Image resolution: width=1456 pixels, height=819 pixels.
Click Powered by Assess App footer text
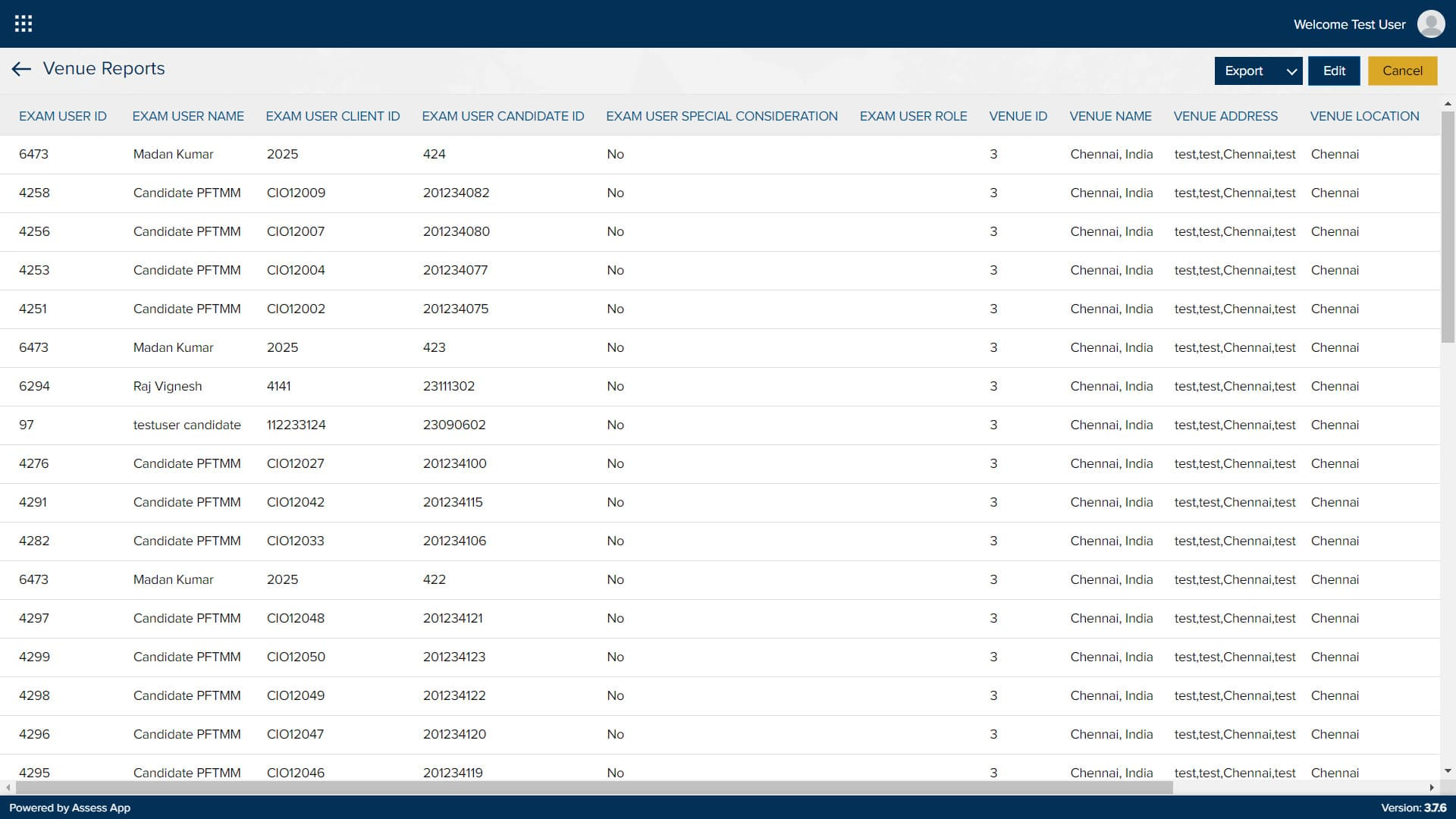tap(70, 808)
